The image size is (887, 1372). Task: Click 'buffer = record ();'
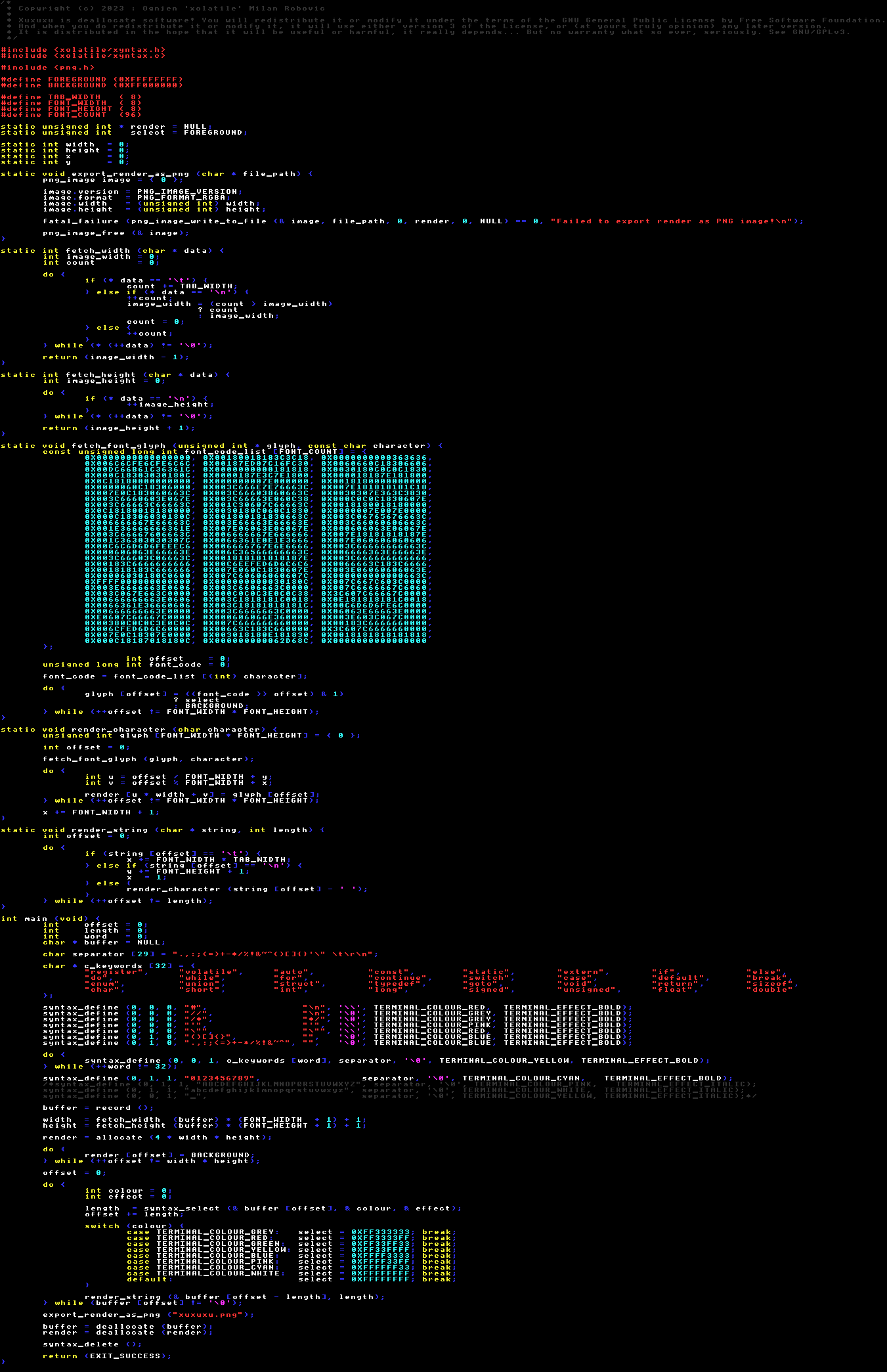click(x=98, y=1108)
